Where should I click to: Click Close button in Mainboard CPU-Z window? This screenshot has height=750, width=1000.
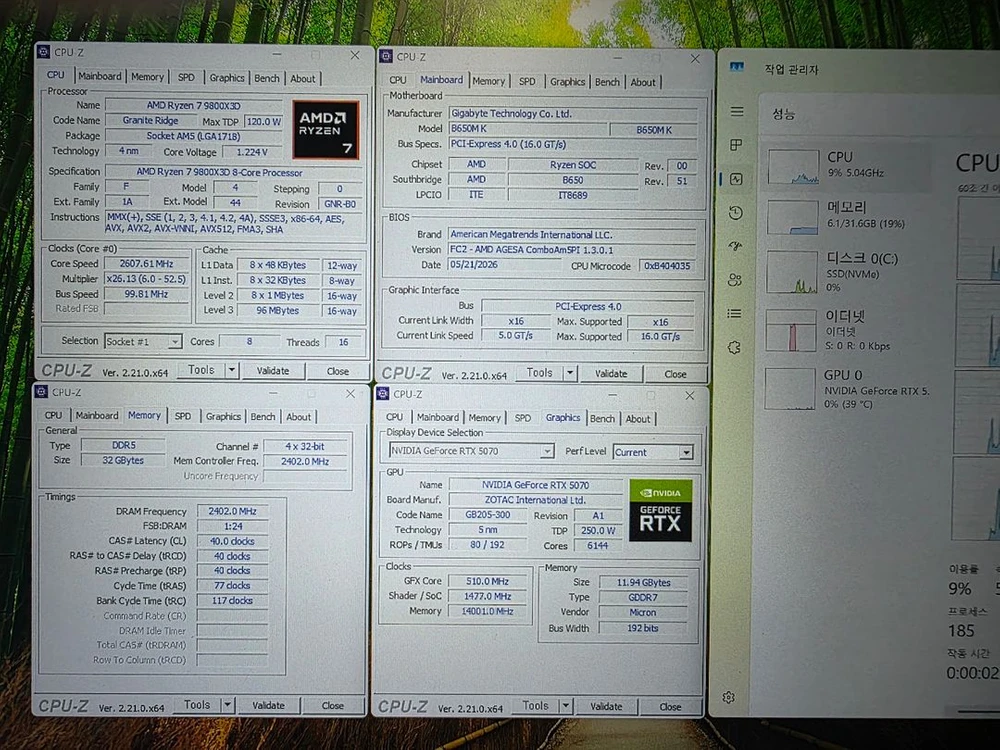pos(675,374)
